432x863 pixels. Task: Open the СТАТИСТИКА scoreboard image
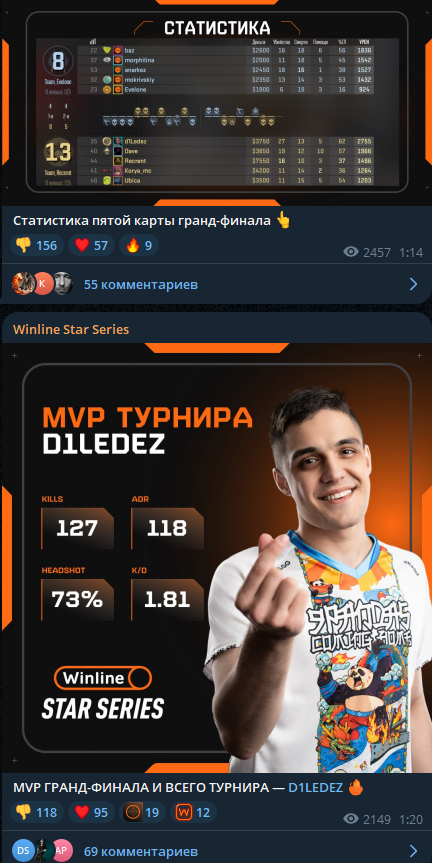(216, 103)
